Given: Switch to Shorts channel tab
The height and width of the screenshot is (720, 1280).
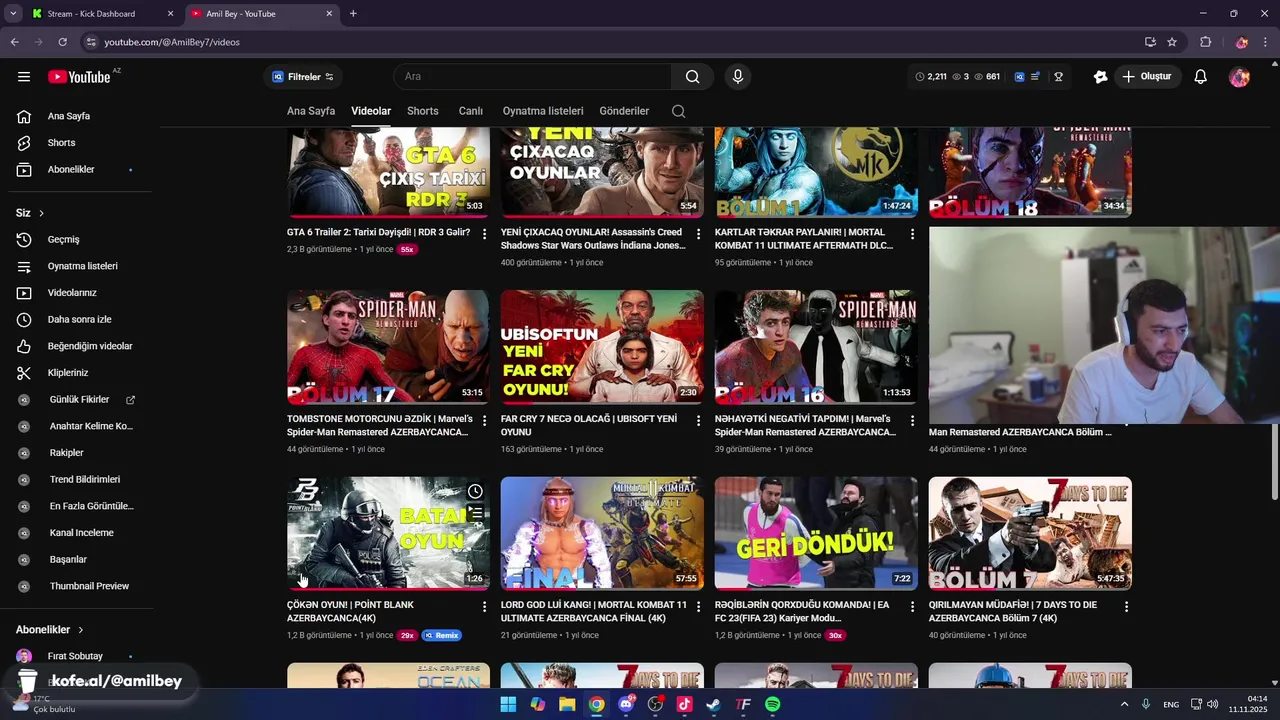Looking at the screenshot, I should [423, 111].
